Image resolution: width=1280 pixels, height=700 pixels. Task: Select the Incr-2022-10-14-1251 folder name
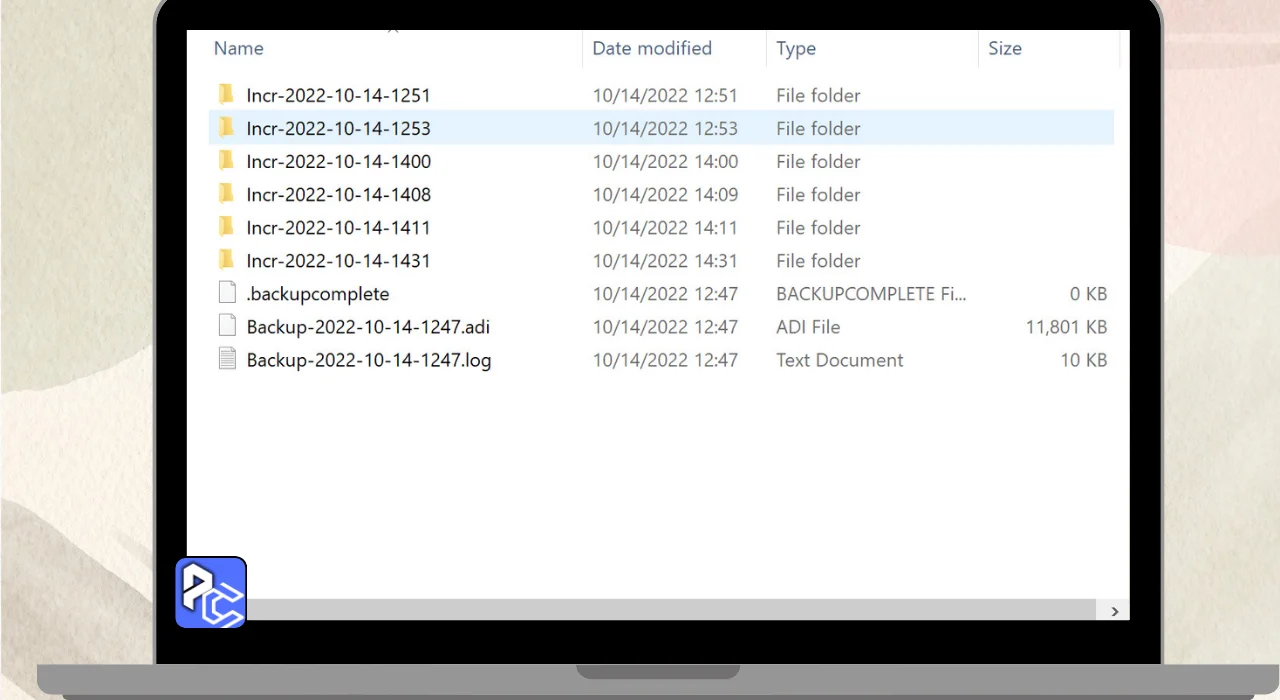click(x=338, y=96)
